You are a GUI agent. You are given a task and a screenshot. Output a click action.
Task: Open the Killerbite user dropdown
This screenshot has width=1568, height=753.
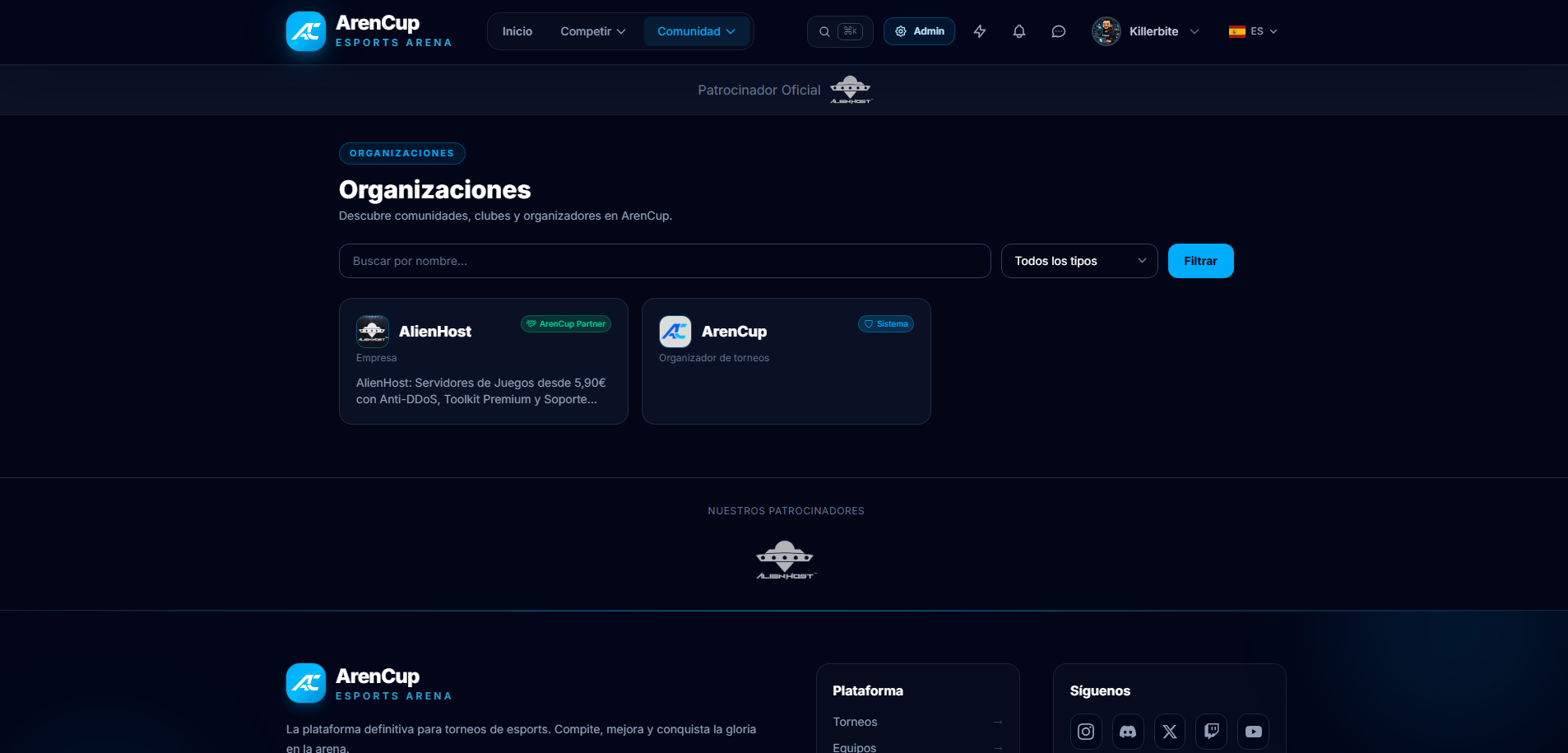[x=1145, y=31]
